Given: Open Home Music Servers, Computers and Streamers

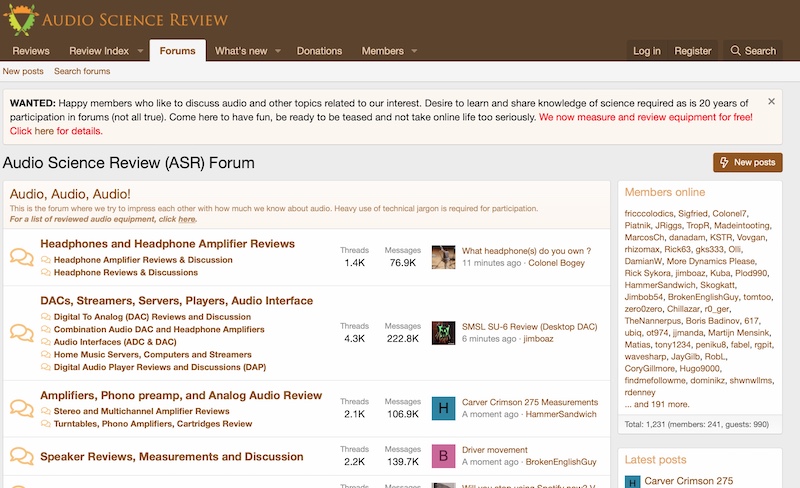Looking at the screenshot, I should (x=153, y=355).
